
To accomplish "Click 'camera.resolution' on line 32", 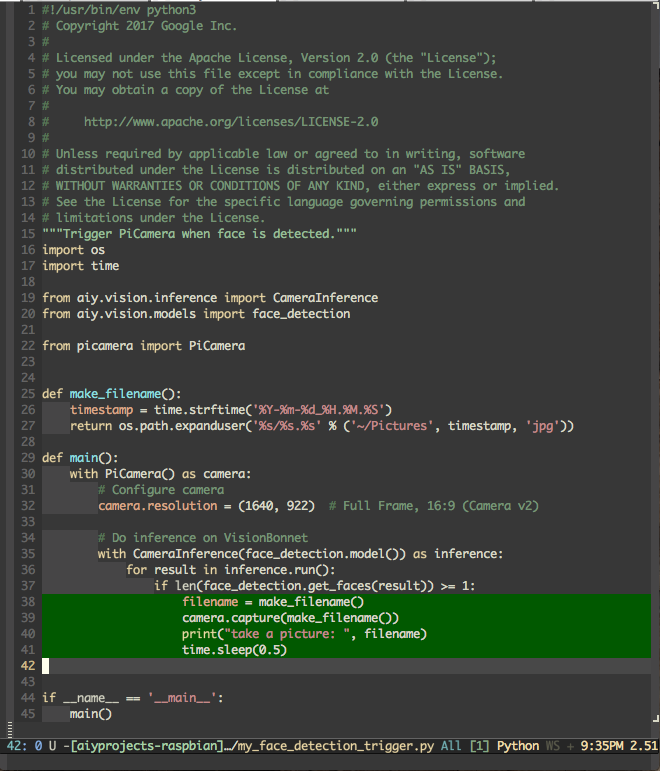I will click(x=157, y=506).
